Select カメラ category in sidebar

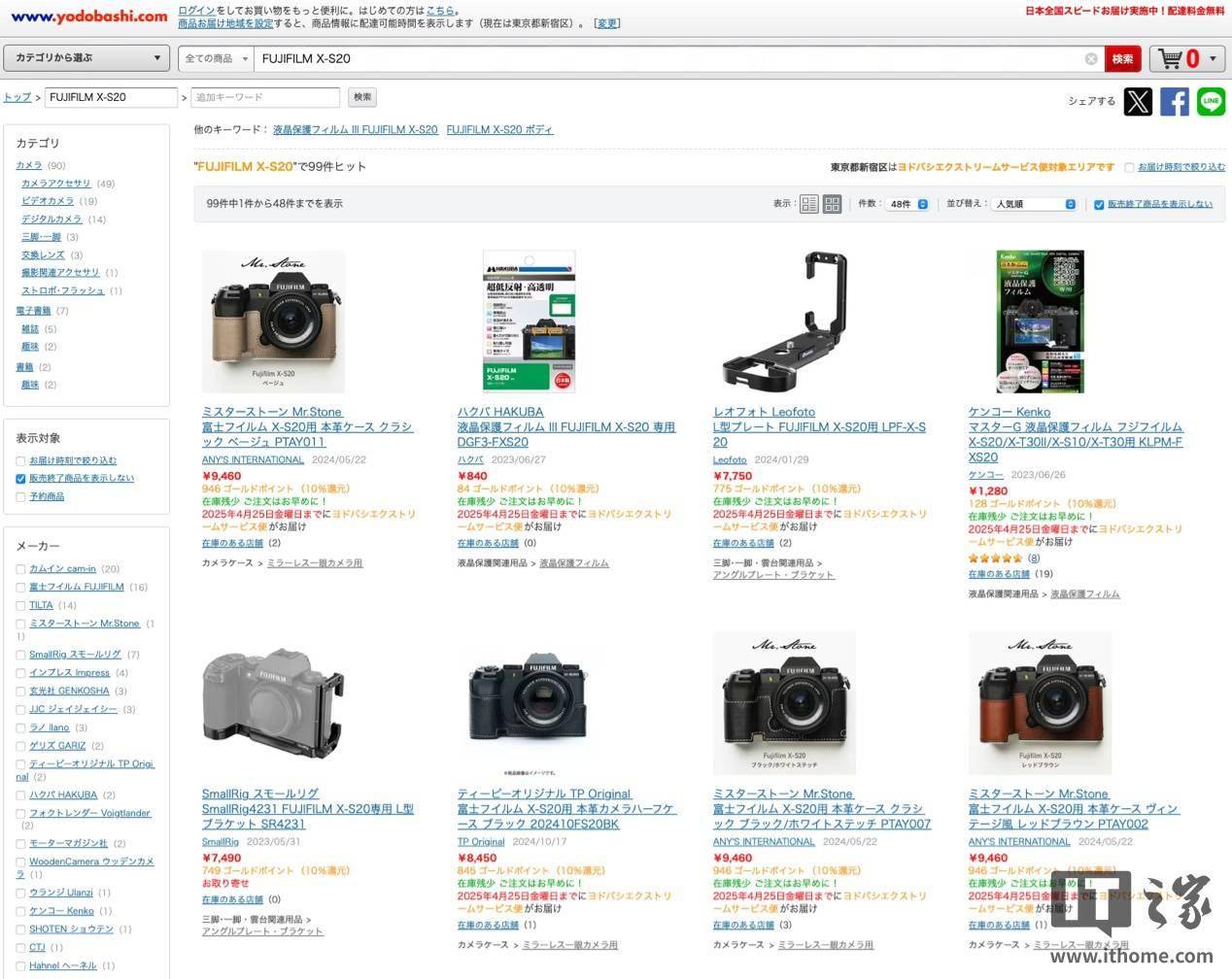(x=29, y=165)
